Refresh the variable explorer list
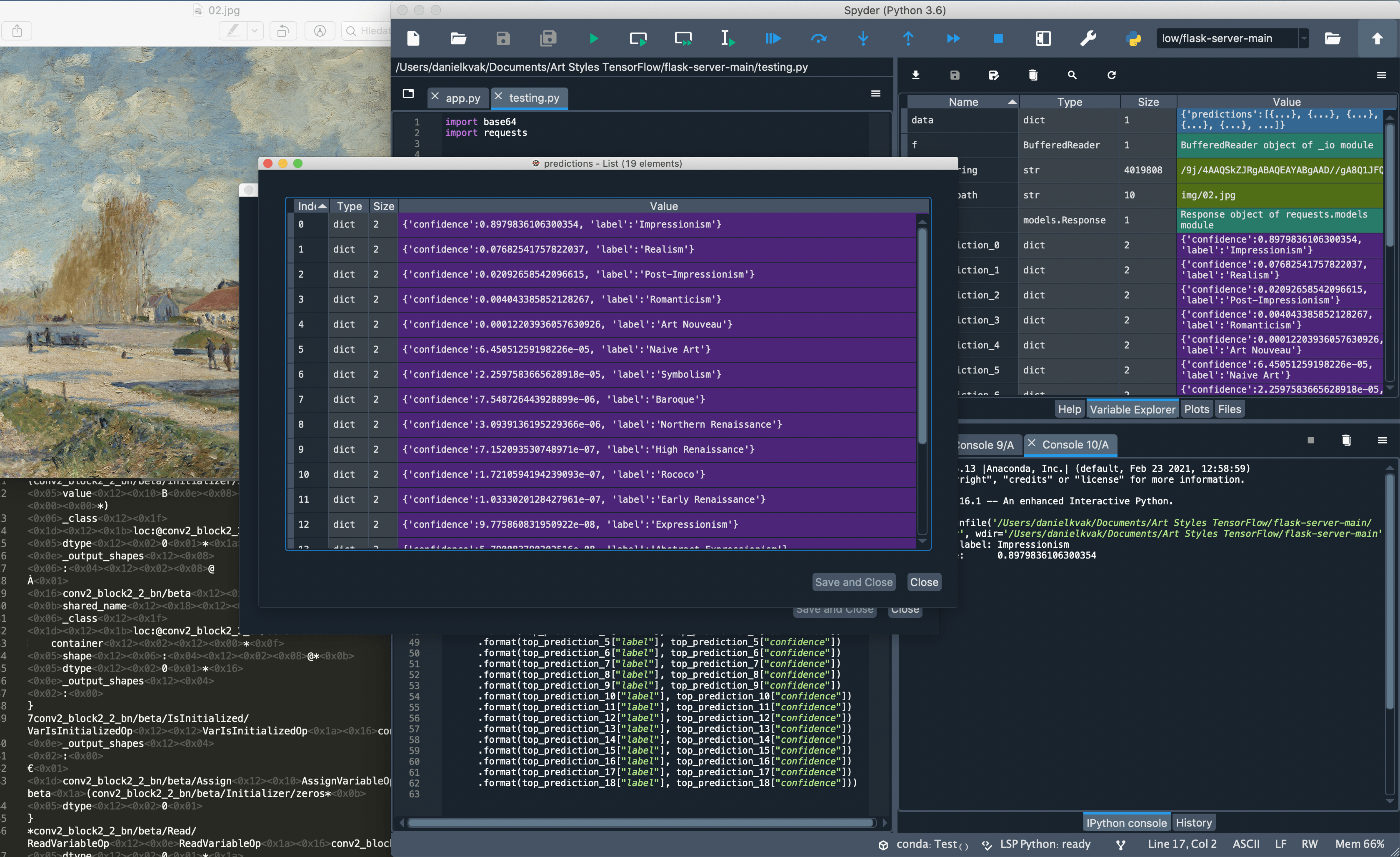Screen dimensions: 1400x857 [1111, 75]
